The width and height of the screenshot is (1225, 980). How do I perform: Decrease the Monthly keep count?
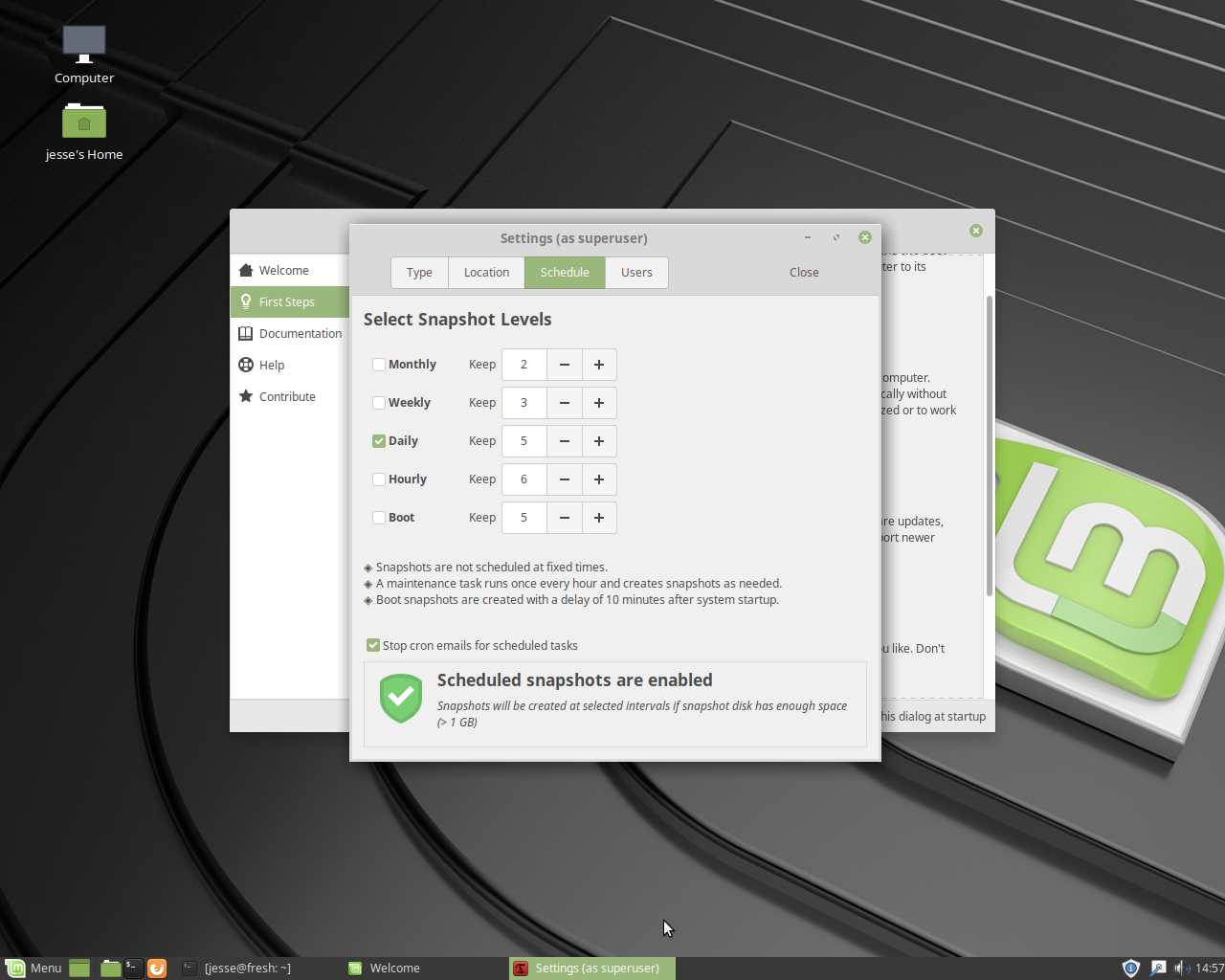point(565,365)
